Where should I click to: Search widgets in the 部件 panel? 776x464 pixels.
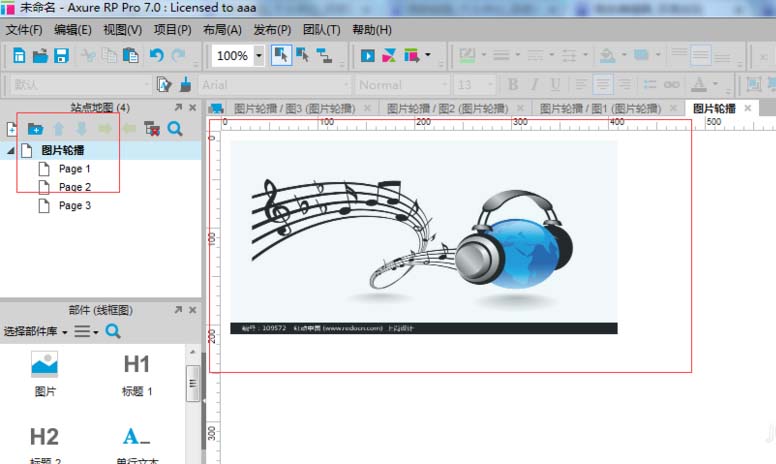click(x=113, y=331)
